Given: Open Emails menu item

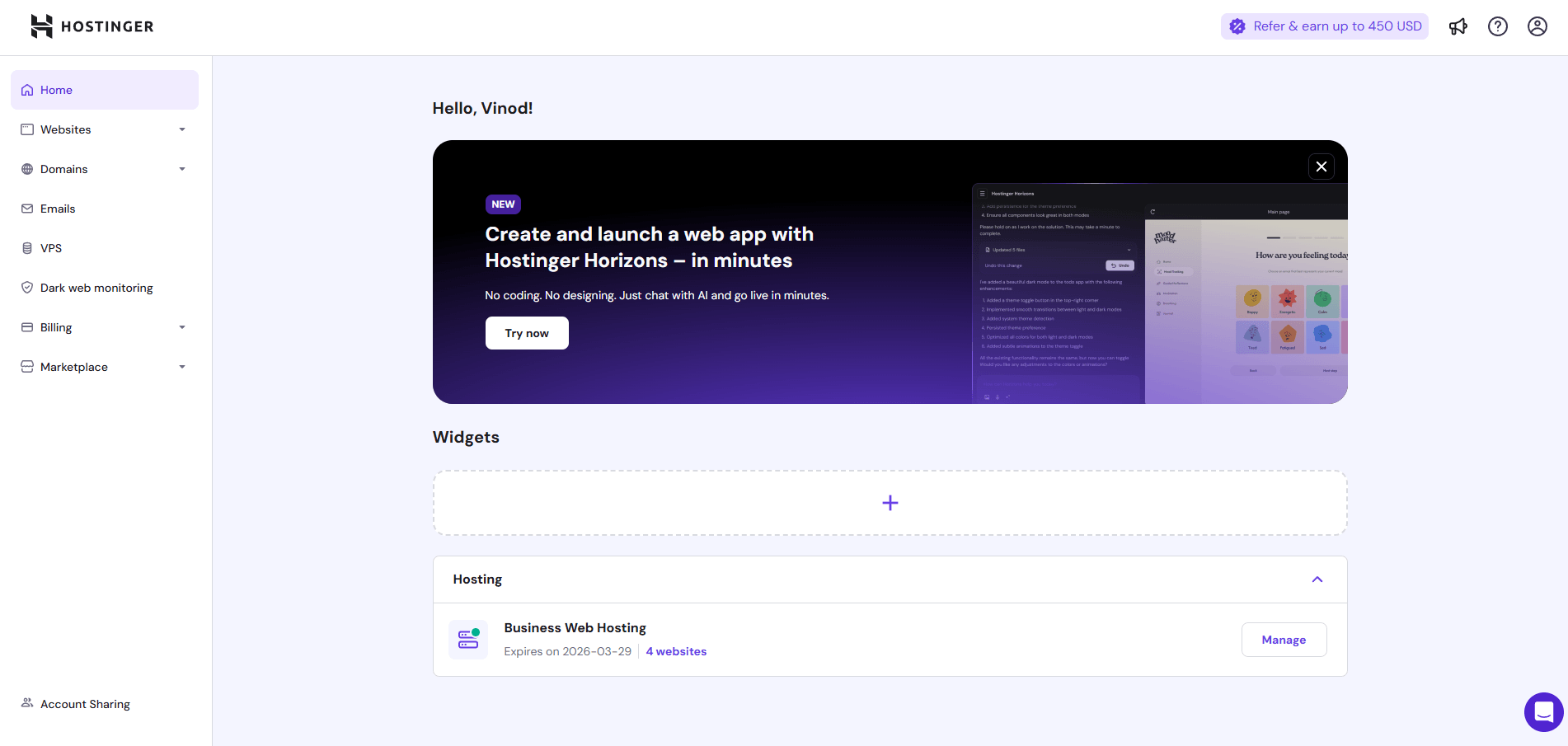Looking at the screenshot, I should (105, 209).
